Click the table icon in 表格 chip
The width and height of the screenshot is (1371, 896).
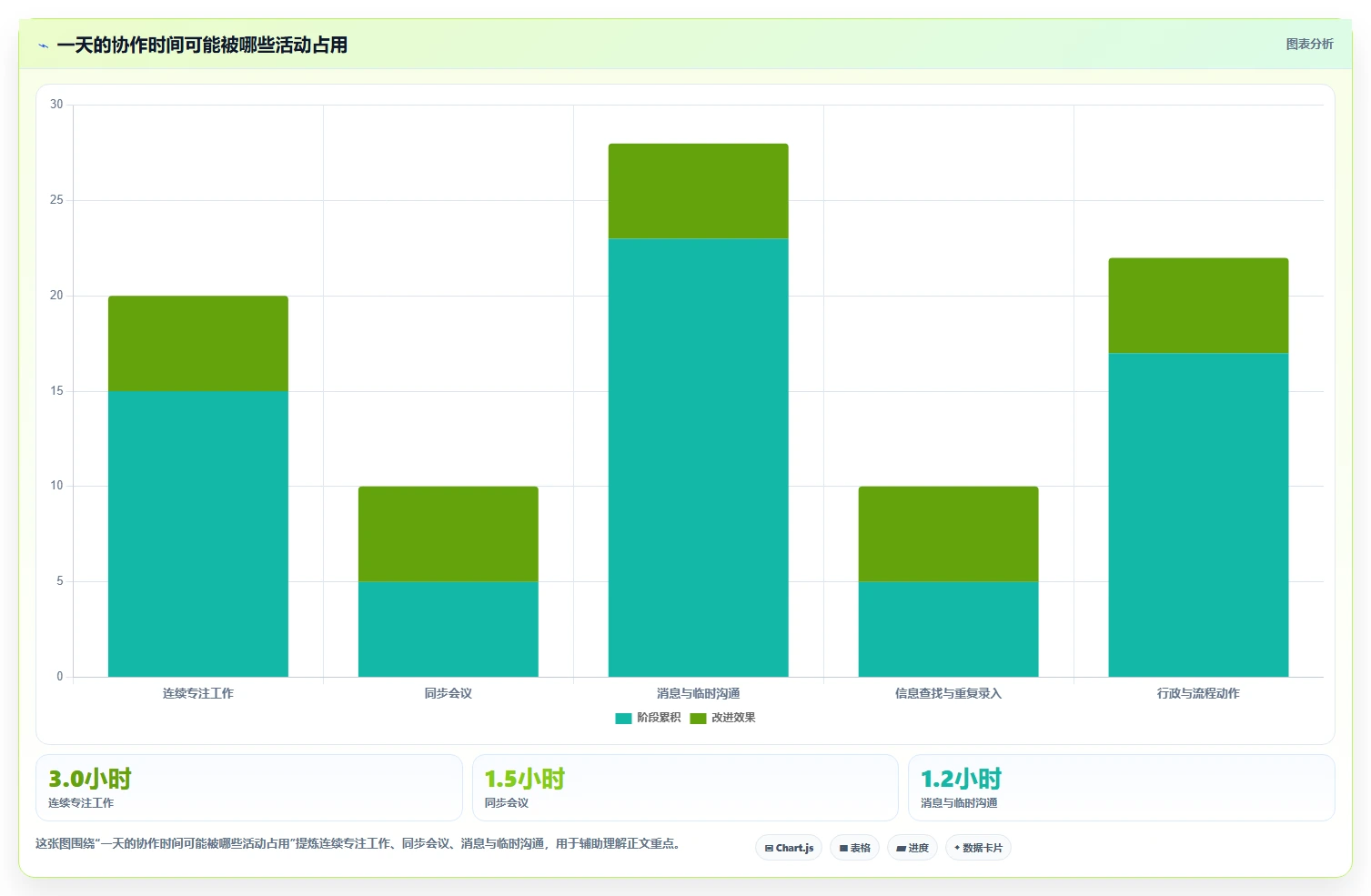[x=843, y=848]
